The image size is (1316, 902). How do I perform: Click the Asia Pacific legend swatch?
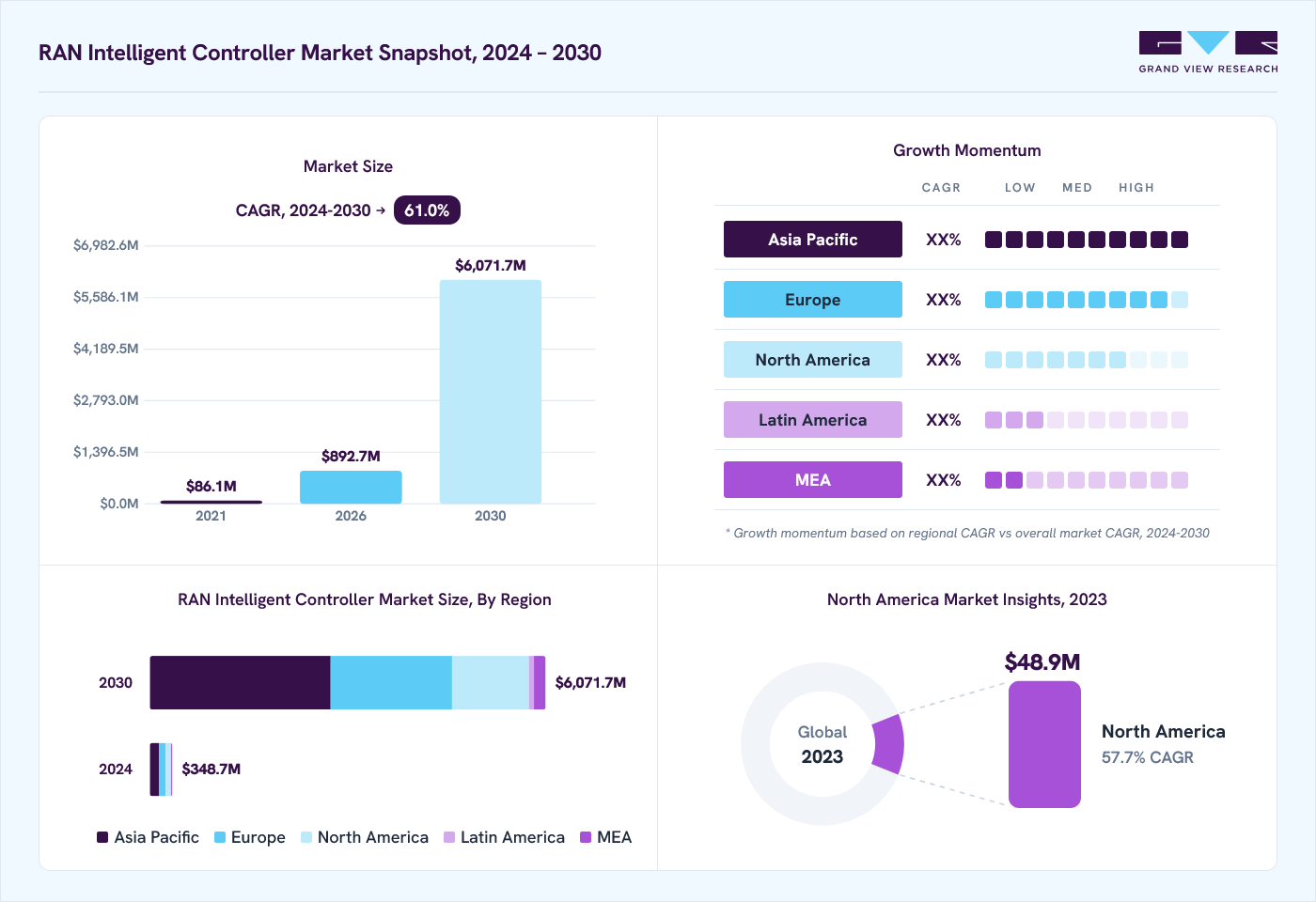pyautogui.click(x=102, y=837)
